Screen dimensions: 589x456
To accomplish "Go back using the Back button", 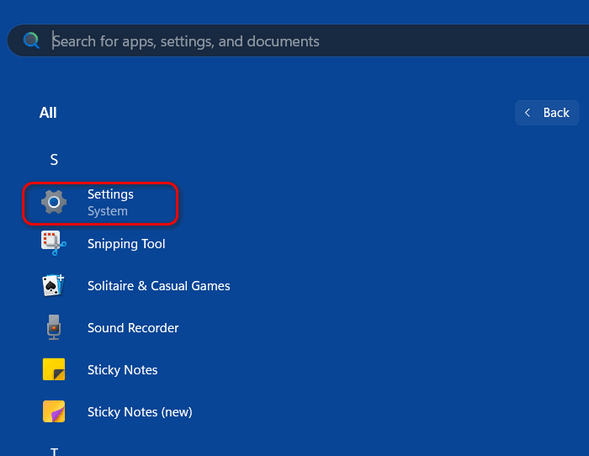I will click(x=547, y=113).
